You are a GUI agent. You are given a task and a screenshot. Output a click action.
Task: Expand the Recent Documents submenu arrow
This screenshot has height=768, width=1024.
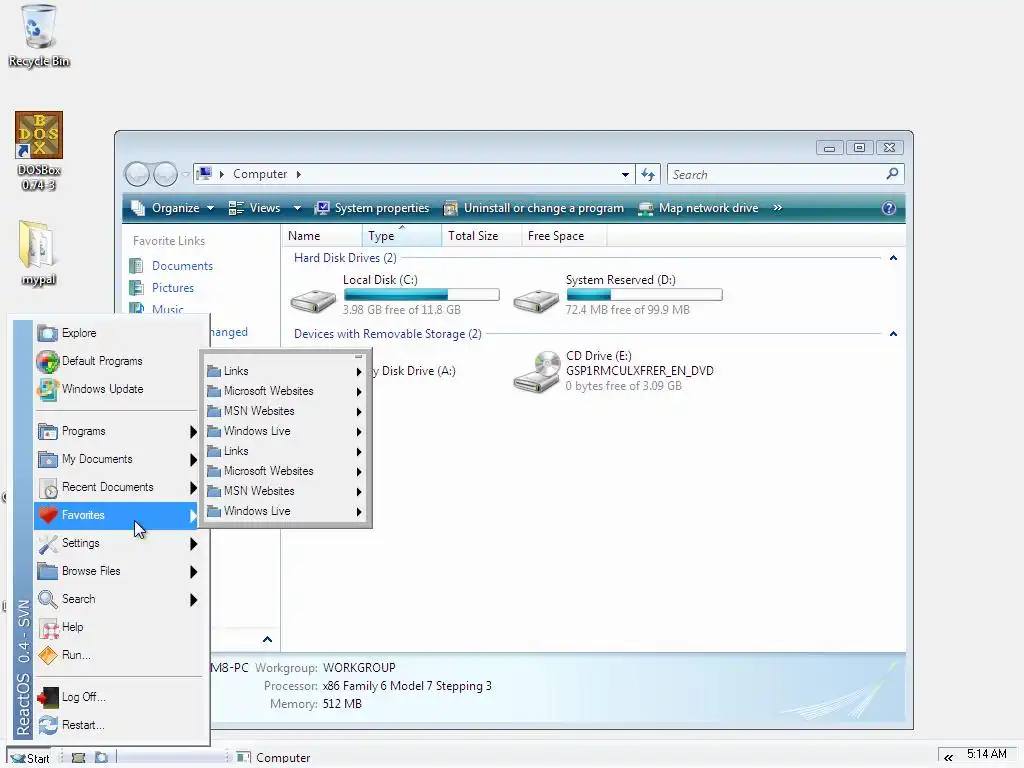(193, 488)
